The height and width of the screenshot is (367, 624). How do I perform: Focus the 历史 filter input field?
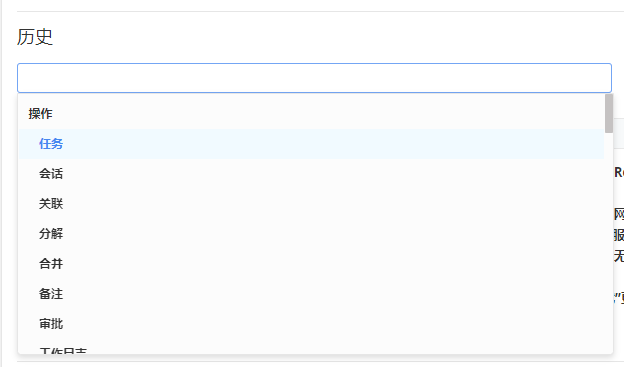pyautogui.click(x=314, y=78)
